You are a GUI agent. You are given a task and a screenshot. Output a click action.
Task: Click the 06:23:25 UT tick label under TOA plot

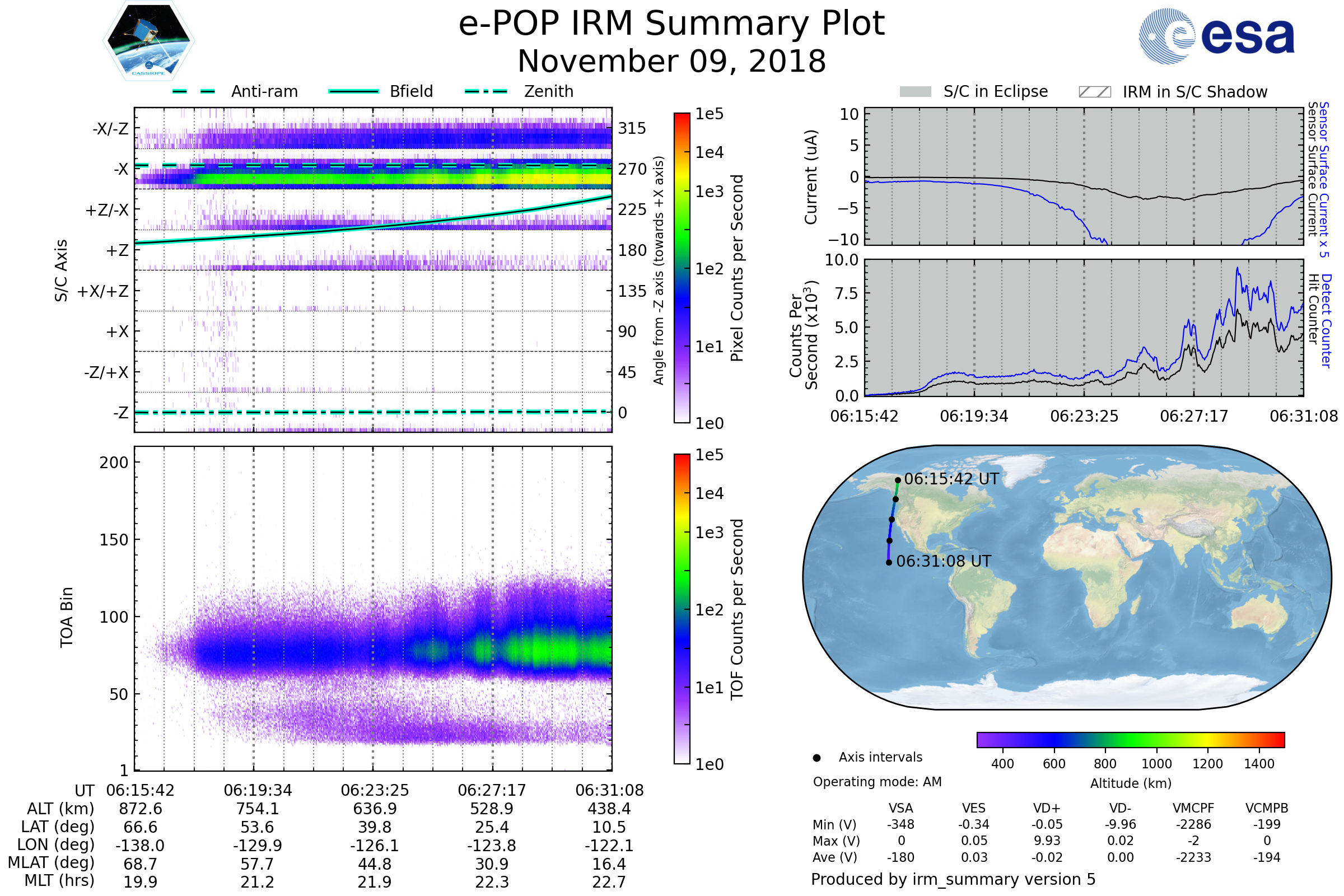(x=375, y=790)
